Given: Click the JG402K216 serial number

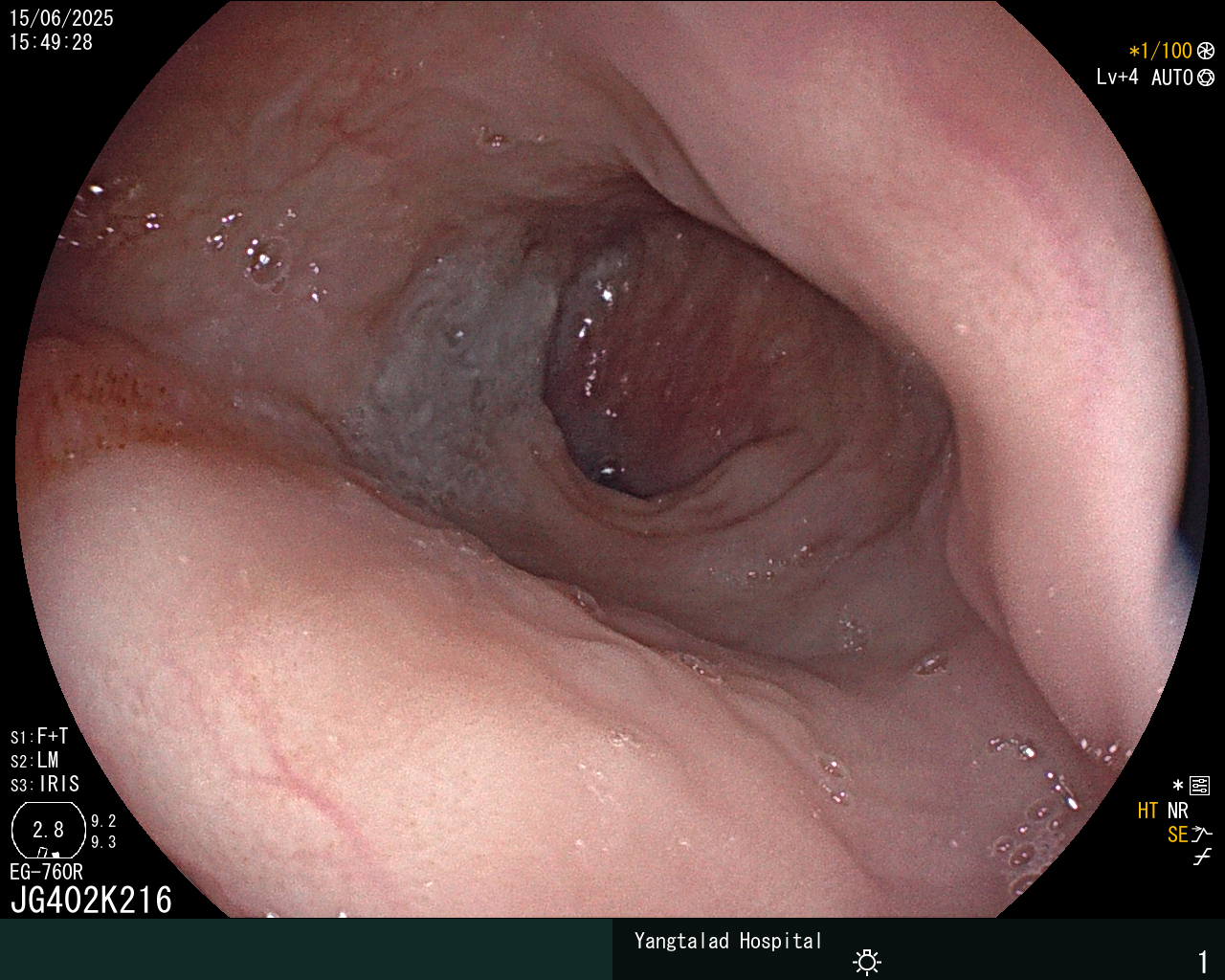Looking at the screenshot, I should click(91, 901).
